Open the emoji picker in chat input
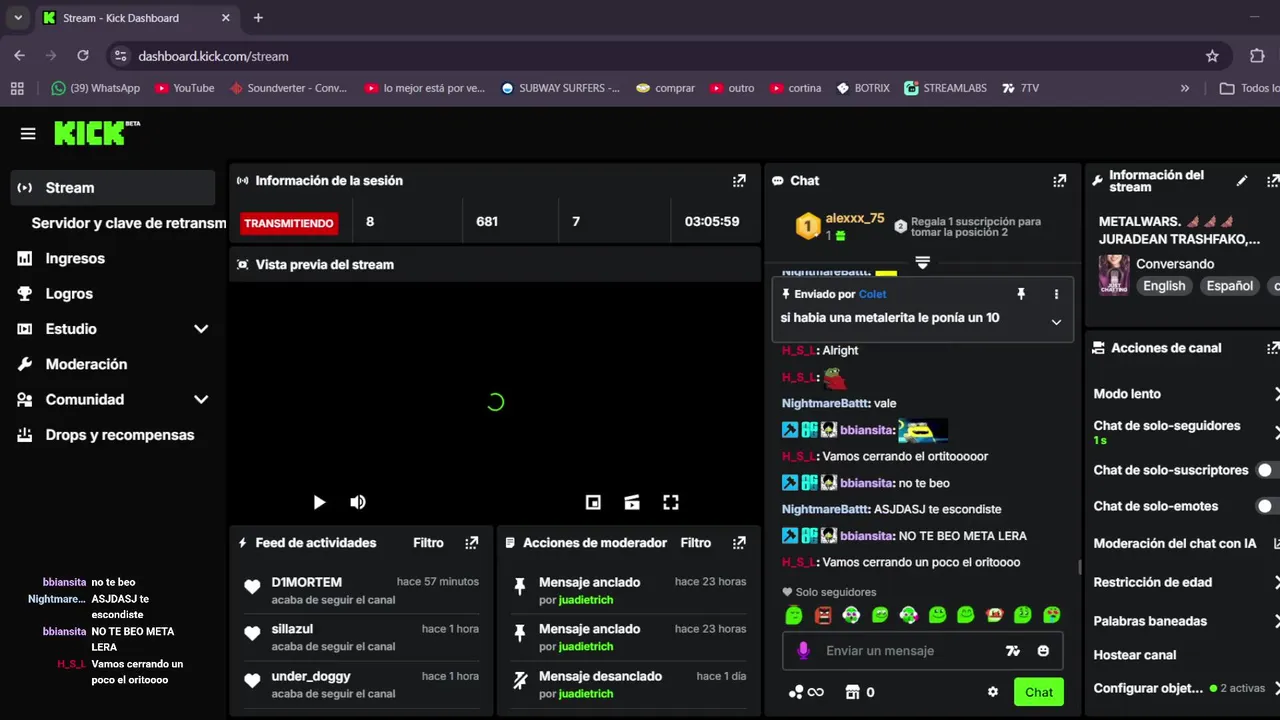This screenshot has height=720, width=1280. [x=1043, y=651]
